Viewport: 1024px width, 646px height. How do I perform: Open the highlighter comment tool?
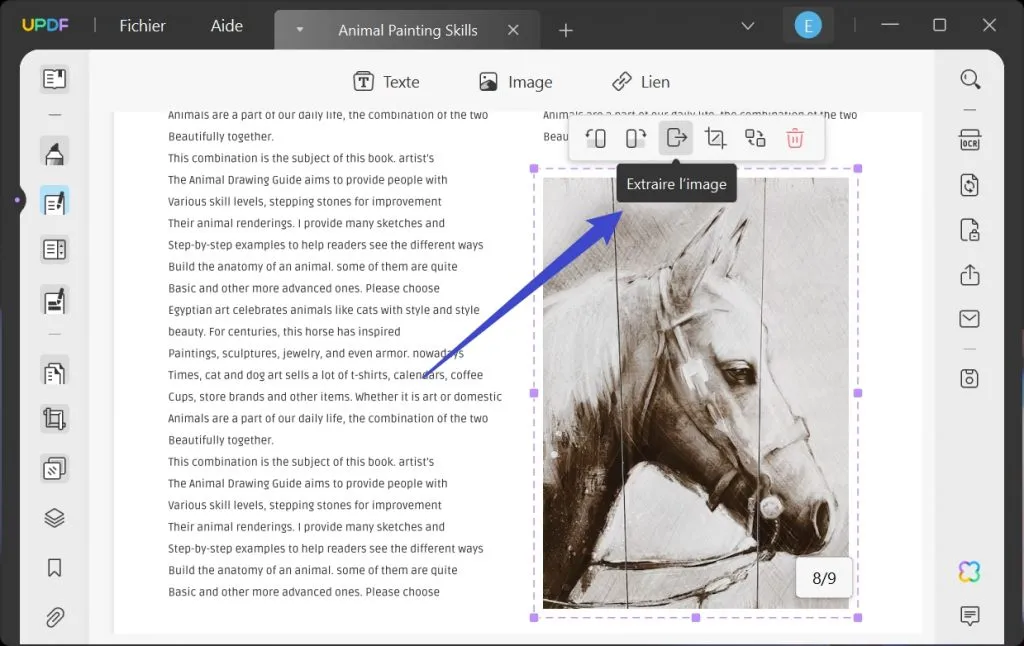pyautogui.click(x=54, y=153)
